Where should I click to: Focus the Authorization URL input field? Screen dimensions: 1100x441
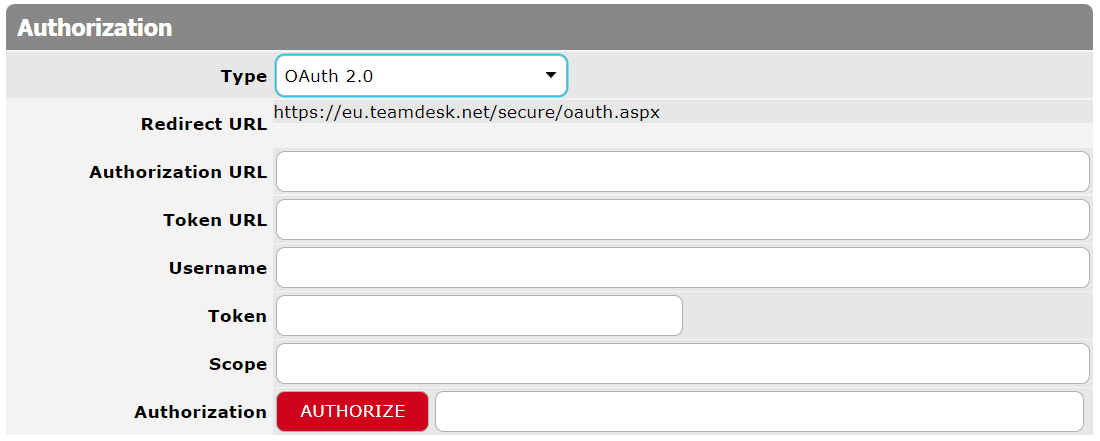682,172
